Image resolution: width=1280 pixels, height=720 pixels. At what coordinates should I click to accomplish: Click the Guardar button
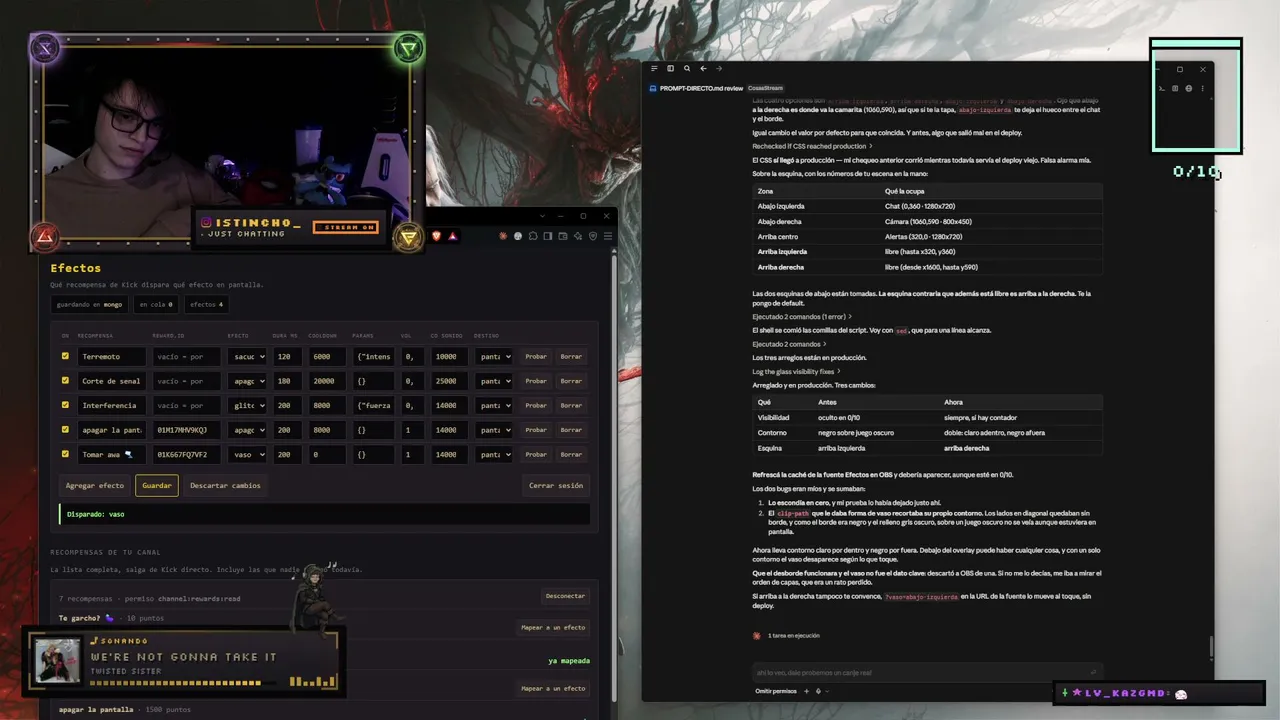[x=157, y=486]
